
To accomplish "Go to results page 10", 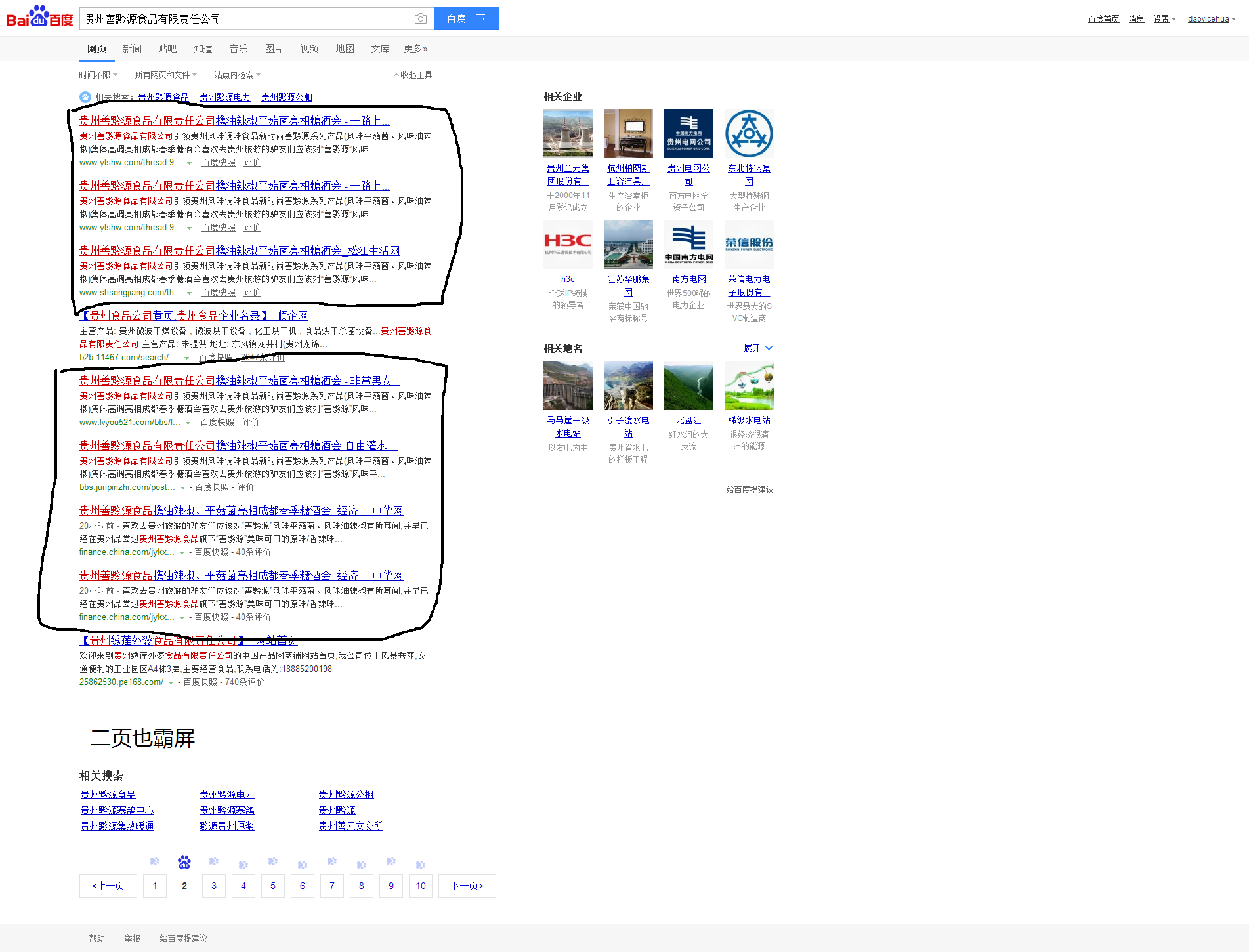I will coord(421,886).
